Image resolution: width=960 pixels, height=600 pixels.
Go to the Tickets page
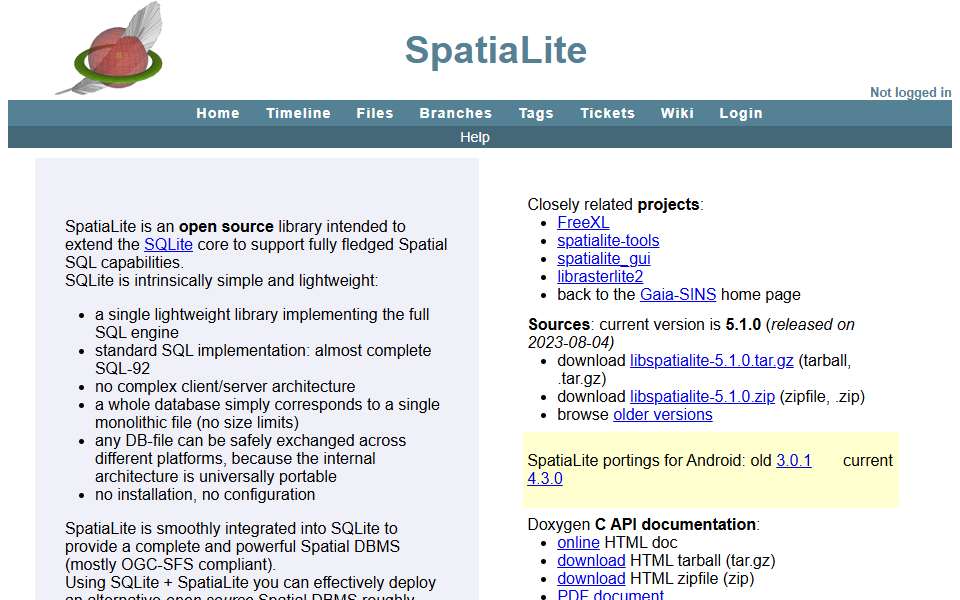point(607,113)
